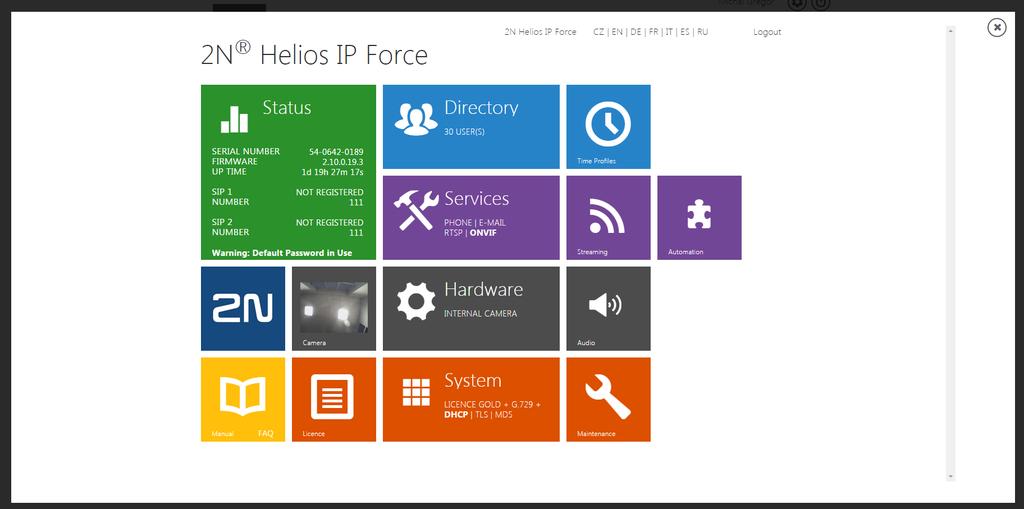Open Time Profiles clock tile
Image resolution: width=1024 pixels, height=509 pixels.
coord(608,127)
